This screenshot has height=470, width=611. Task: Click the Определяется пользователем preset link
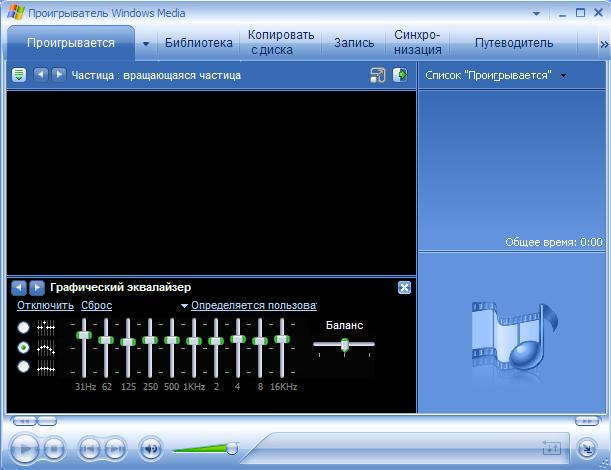254,305
